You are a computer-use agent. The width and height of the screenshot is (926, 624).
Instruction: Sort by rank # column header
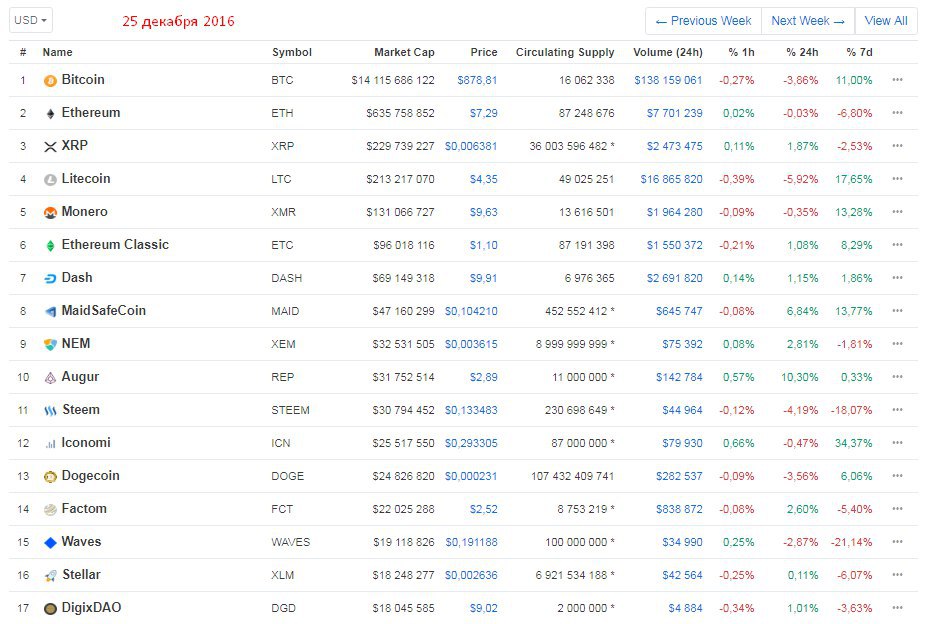tap(23, 52)
